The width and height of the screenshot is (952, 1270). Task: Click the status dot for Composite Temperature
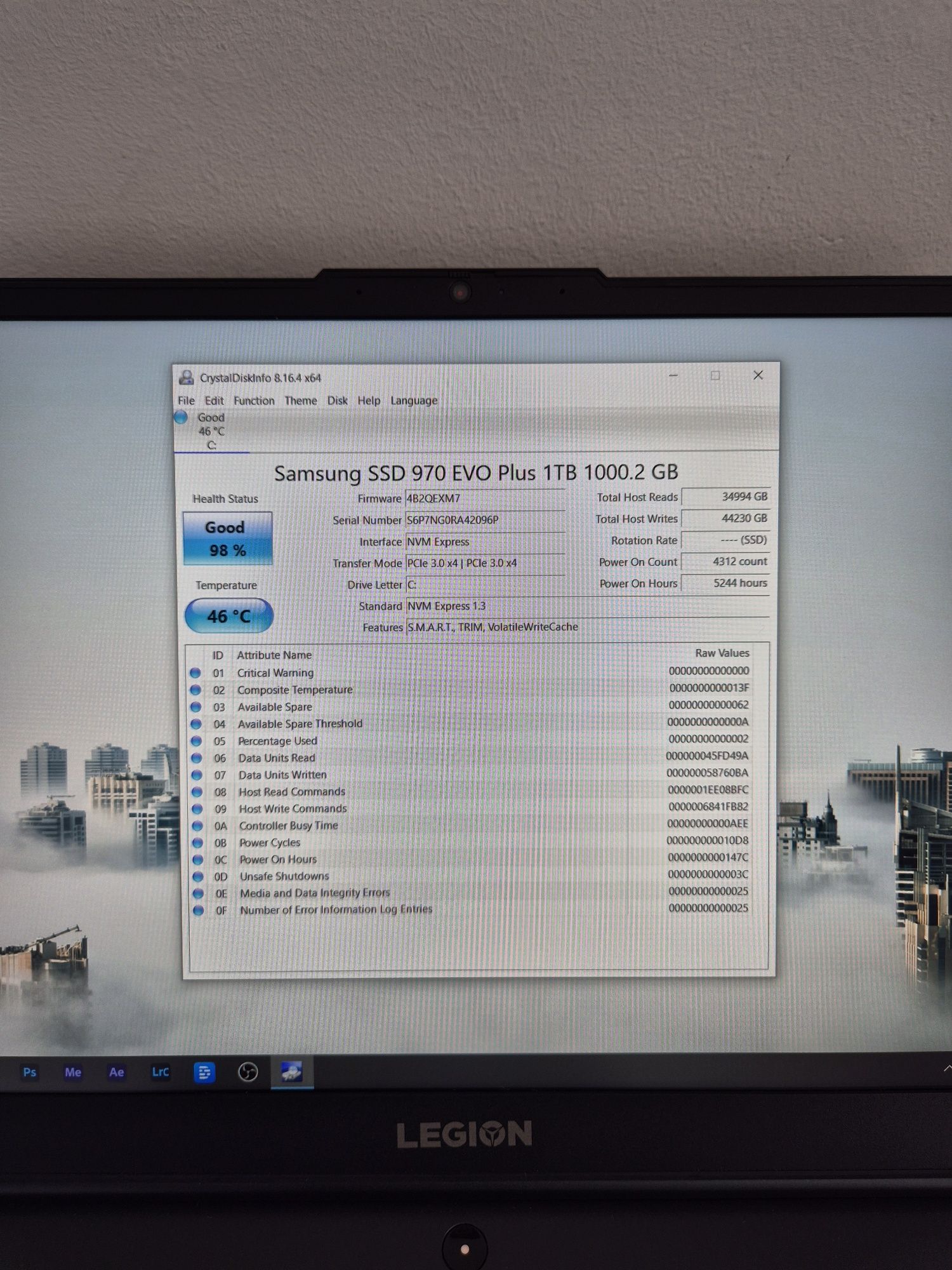click(x=195, y=690)
